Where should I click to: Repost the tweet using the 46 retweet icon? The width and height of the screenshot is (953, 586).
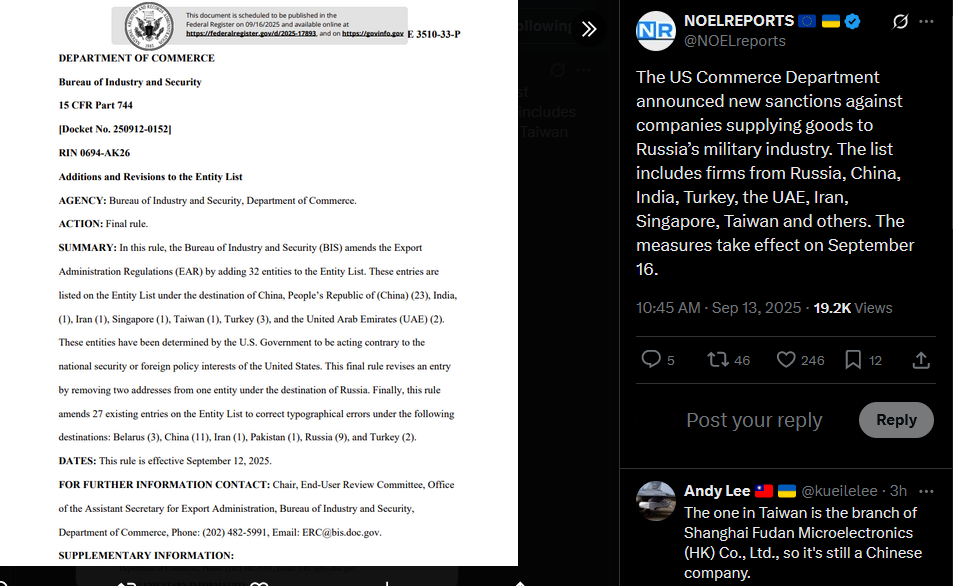coord(718,359)
